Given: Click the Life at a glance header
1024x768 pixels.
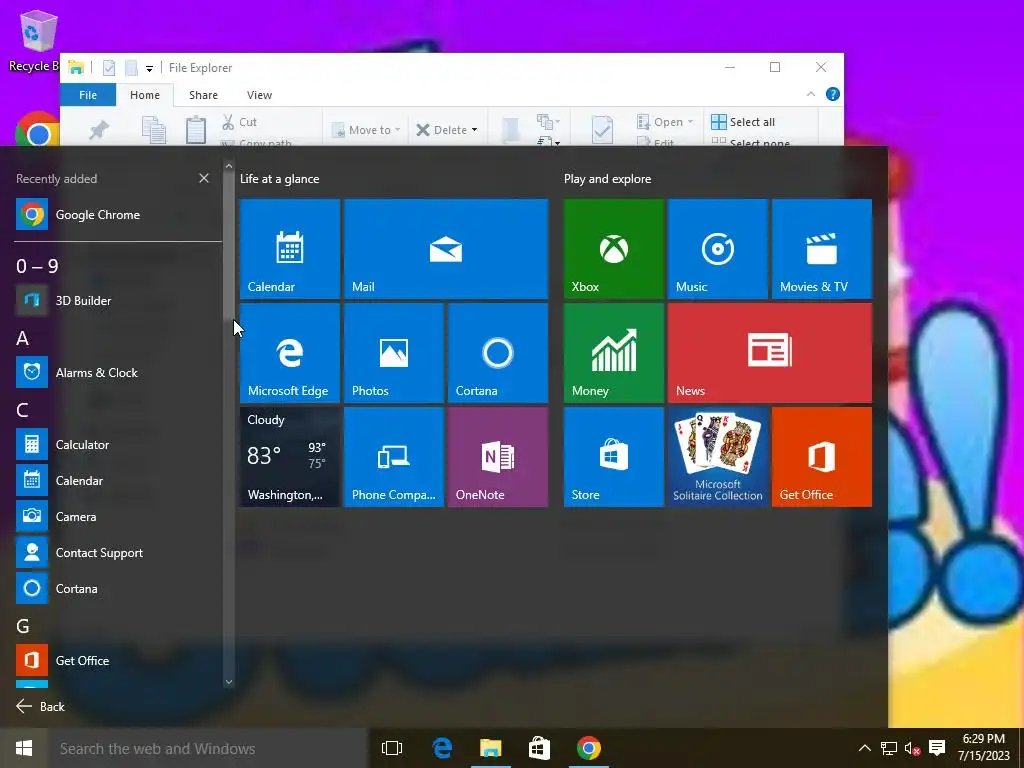Looking at the screenshot, I should (x=280, y=179).
